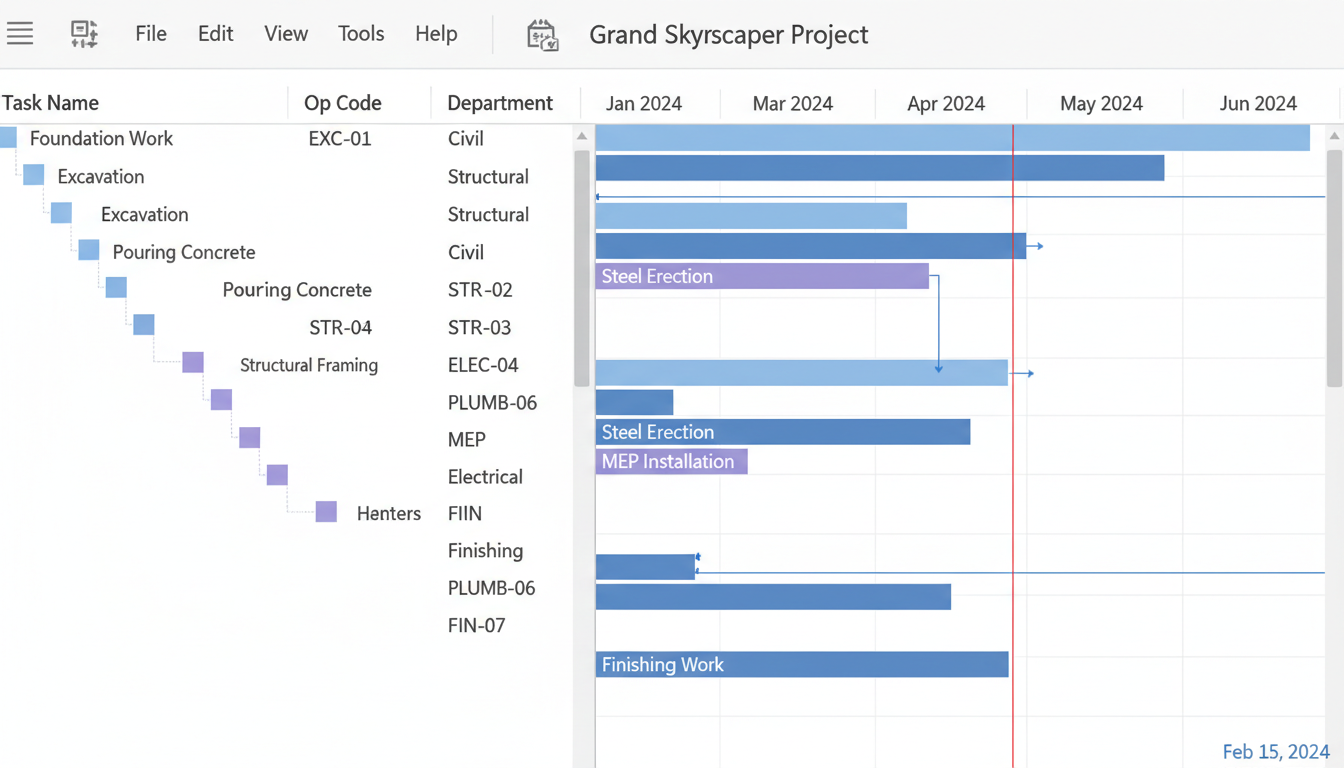The image size is (1344, 768).
Task: Select the Jun 2024 timeline header
Action: pos(1258,104)
